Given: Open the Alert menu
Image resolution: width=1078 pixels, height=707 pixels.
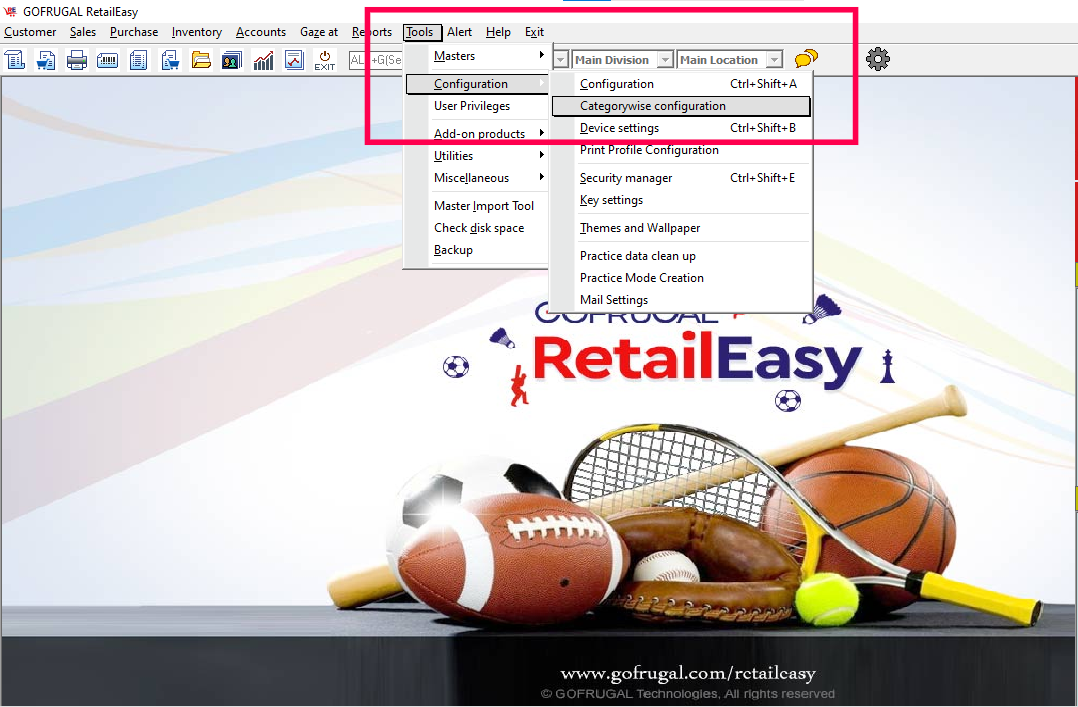Looking at the screenshot, I should 459,32.
